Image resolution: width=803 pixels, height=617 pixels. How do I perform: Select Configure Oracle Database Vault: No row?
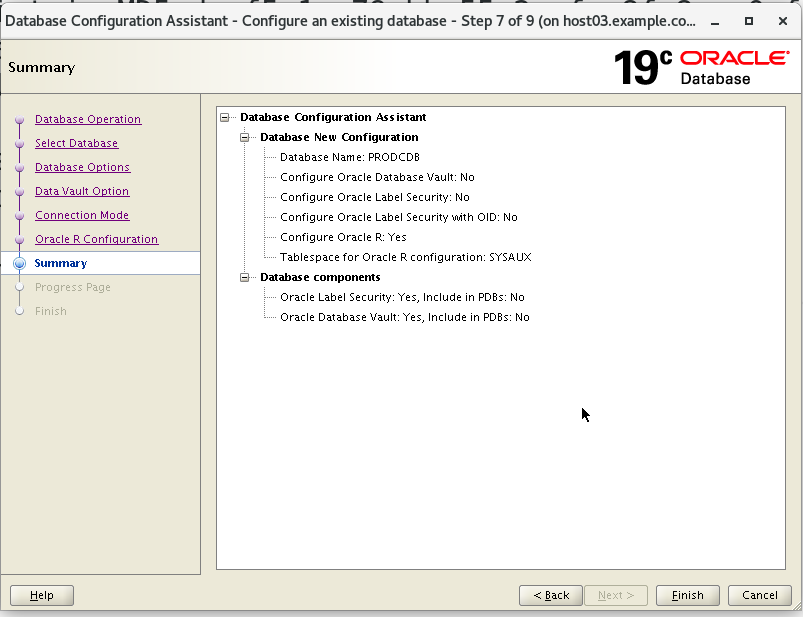click(377, 177)
